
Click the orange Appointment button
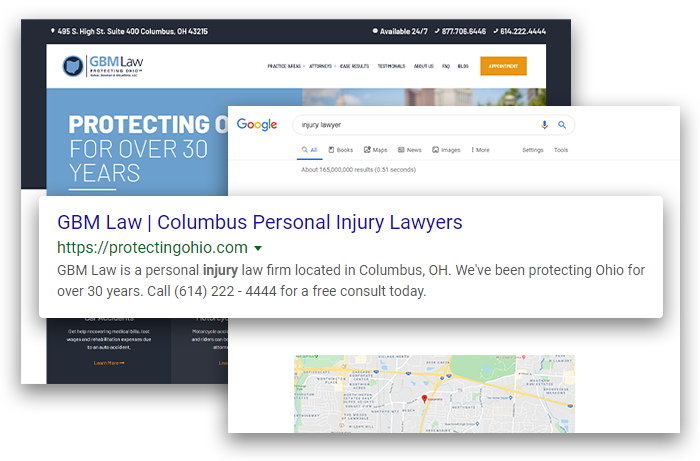point(503,66)
